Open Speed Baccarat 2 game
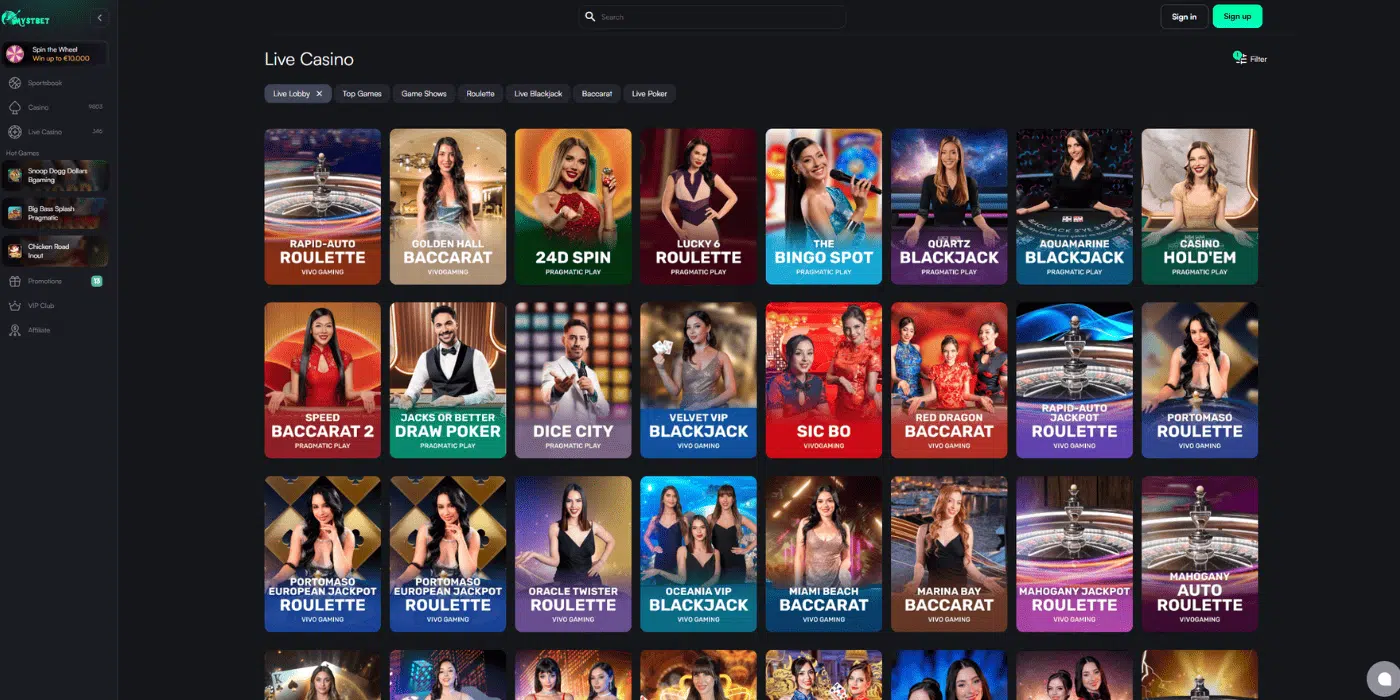The image size is (1400, 700). [323, 380]
